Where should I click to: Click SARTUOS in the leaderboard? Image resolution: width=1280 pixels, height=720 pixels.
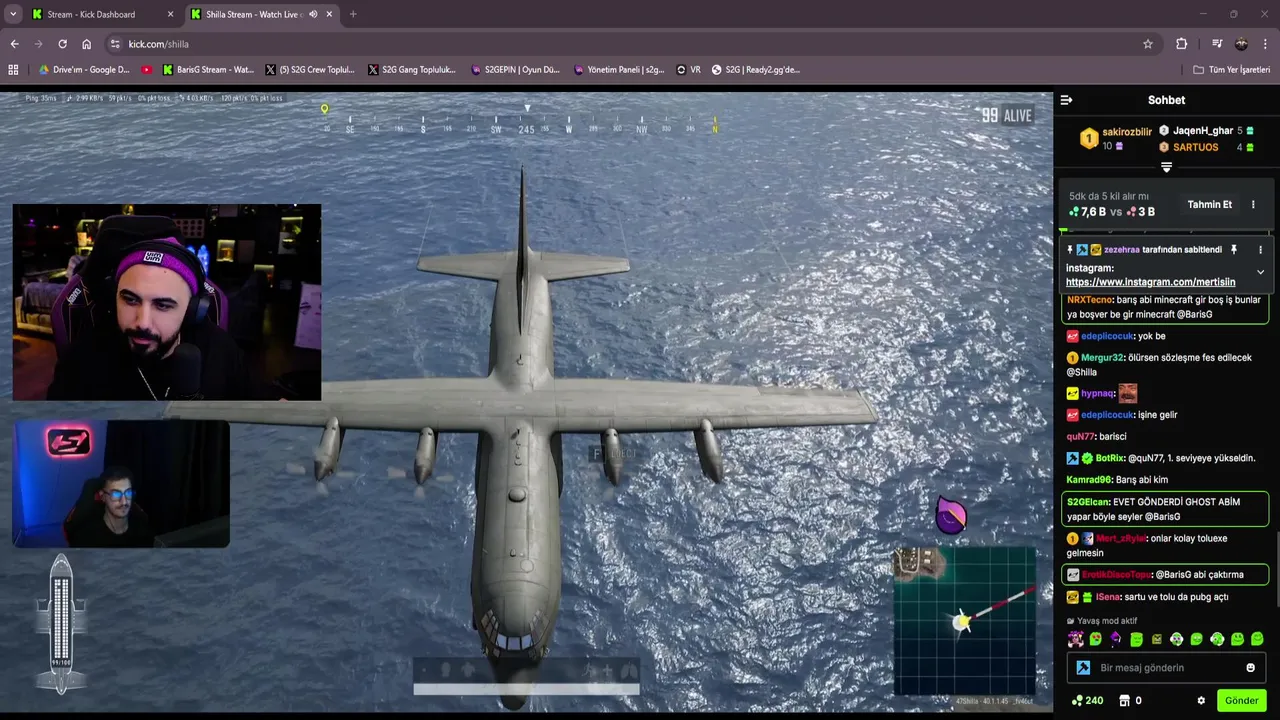(1196, 147)
